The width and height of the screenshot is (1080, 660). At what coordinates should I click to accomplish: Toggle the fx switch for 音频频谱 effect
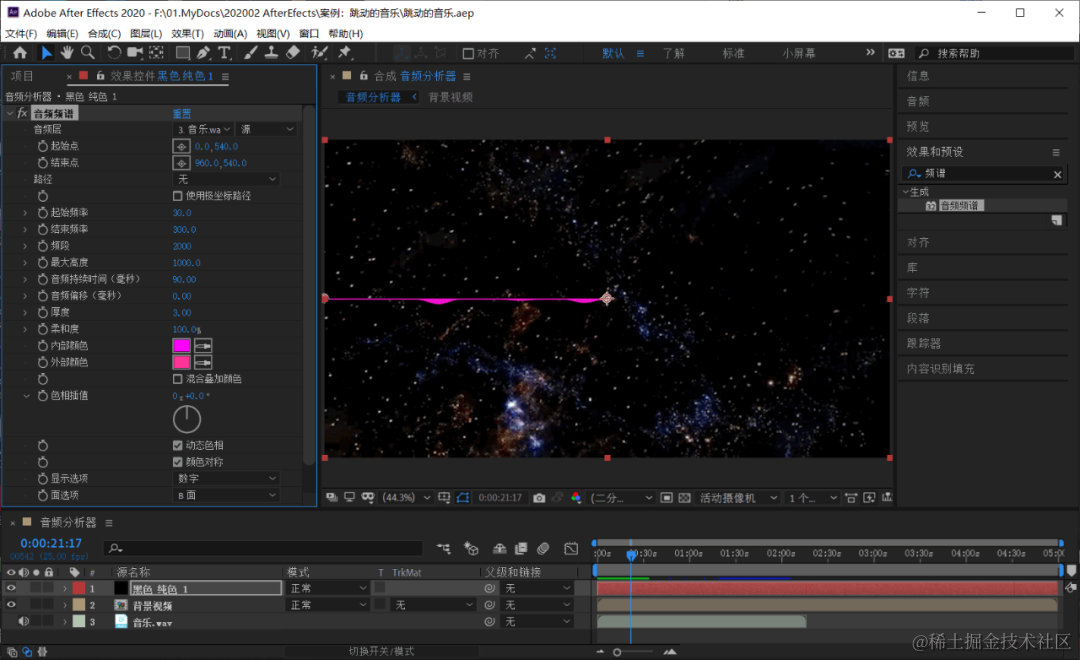pyautogui.click(x=22, y=113)
